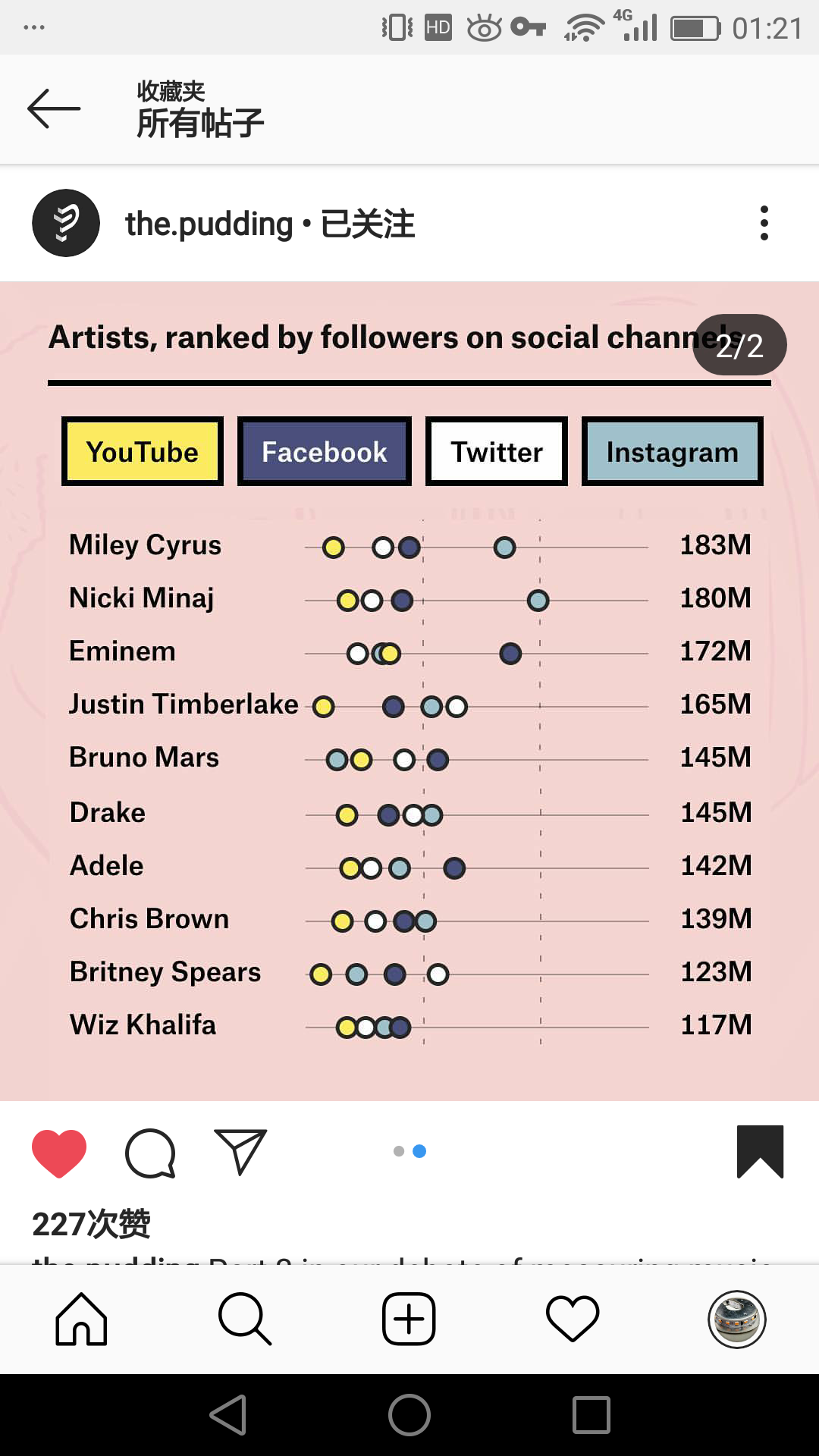Open the three-dot post options menu

pyautogui.click(x=764, y=223)
